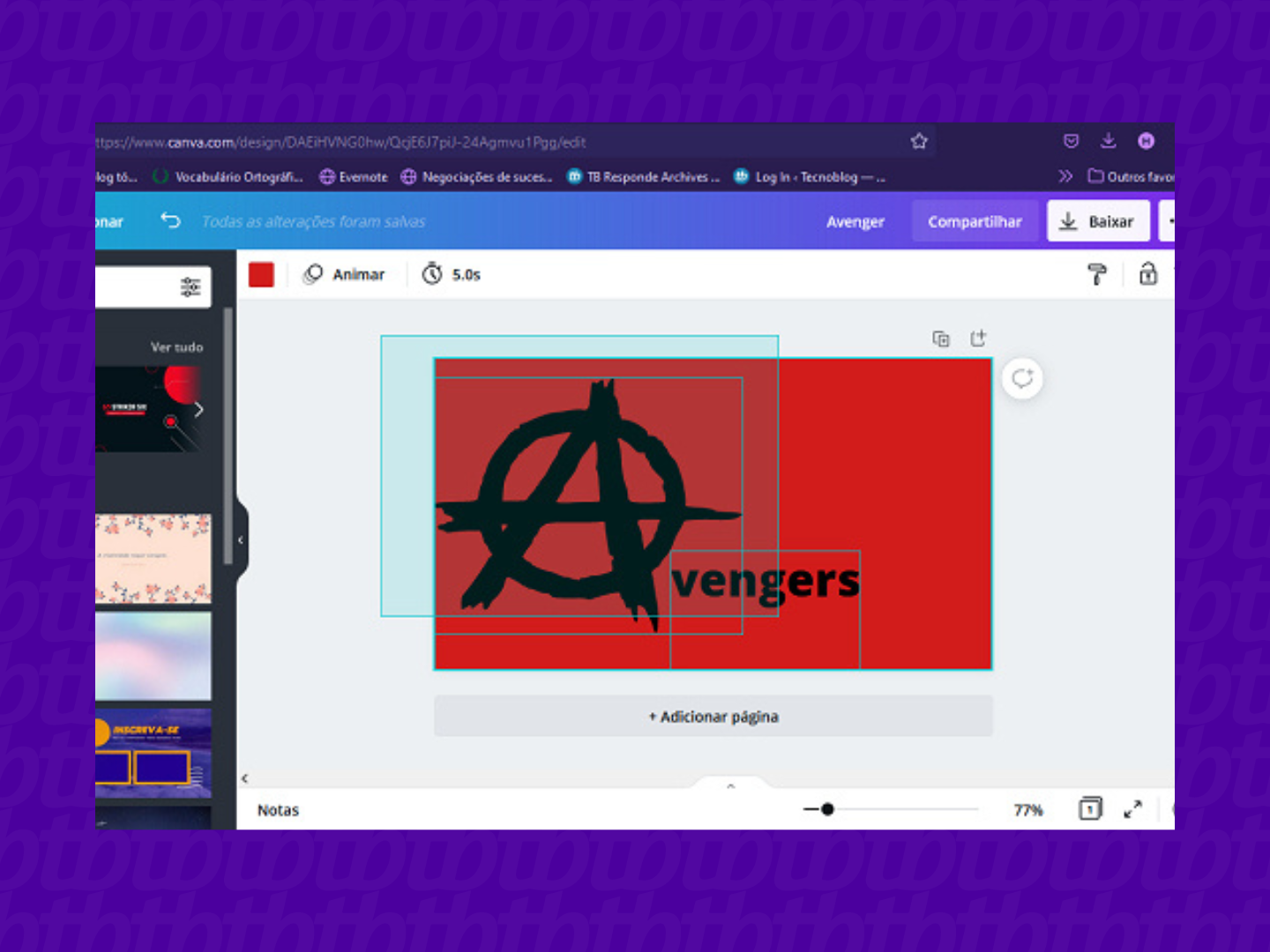Open Negociações de suces... bookmark
1270x952 pixels.
pos(476,176)
